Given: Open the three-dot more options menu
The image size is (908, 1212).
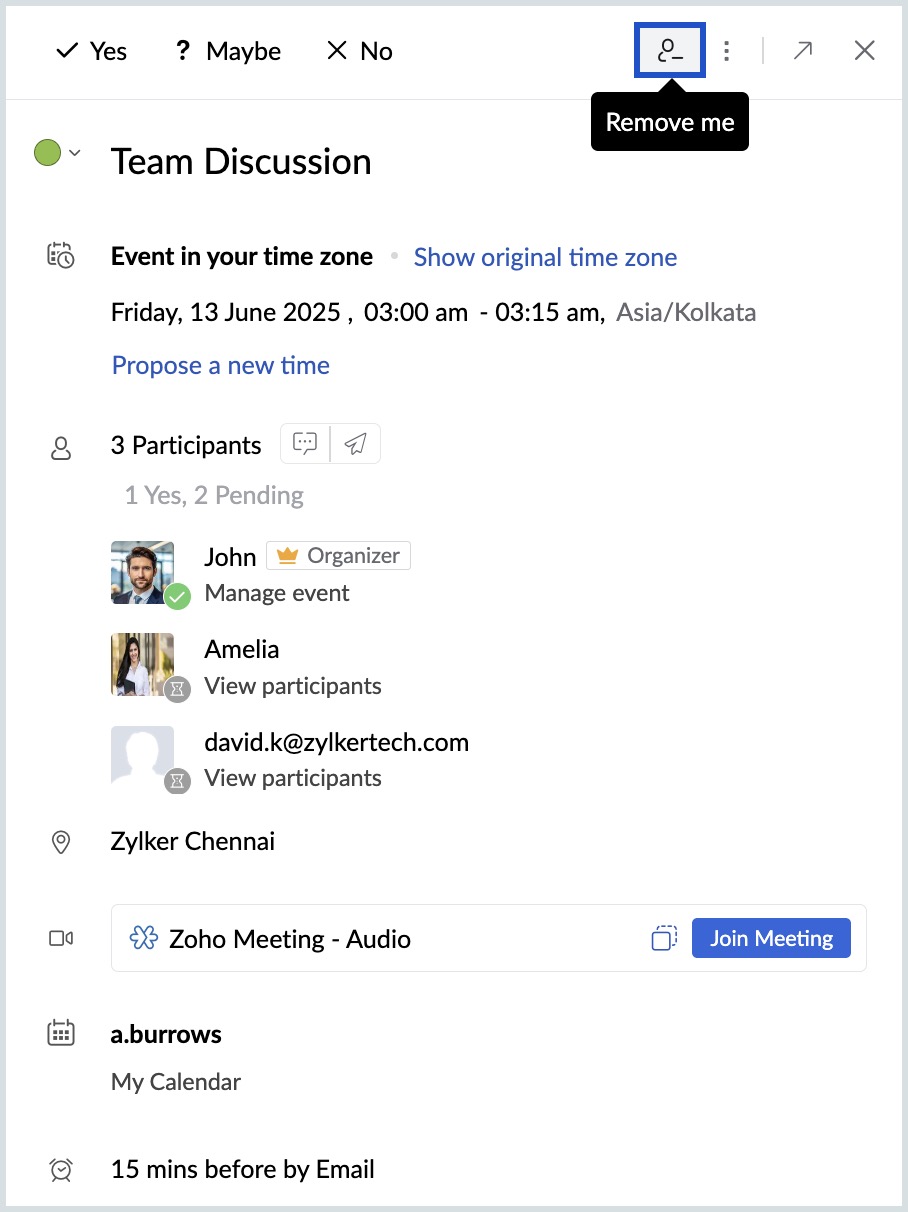Looking at the screenshot, I should pos(727,50).
